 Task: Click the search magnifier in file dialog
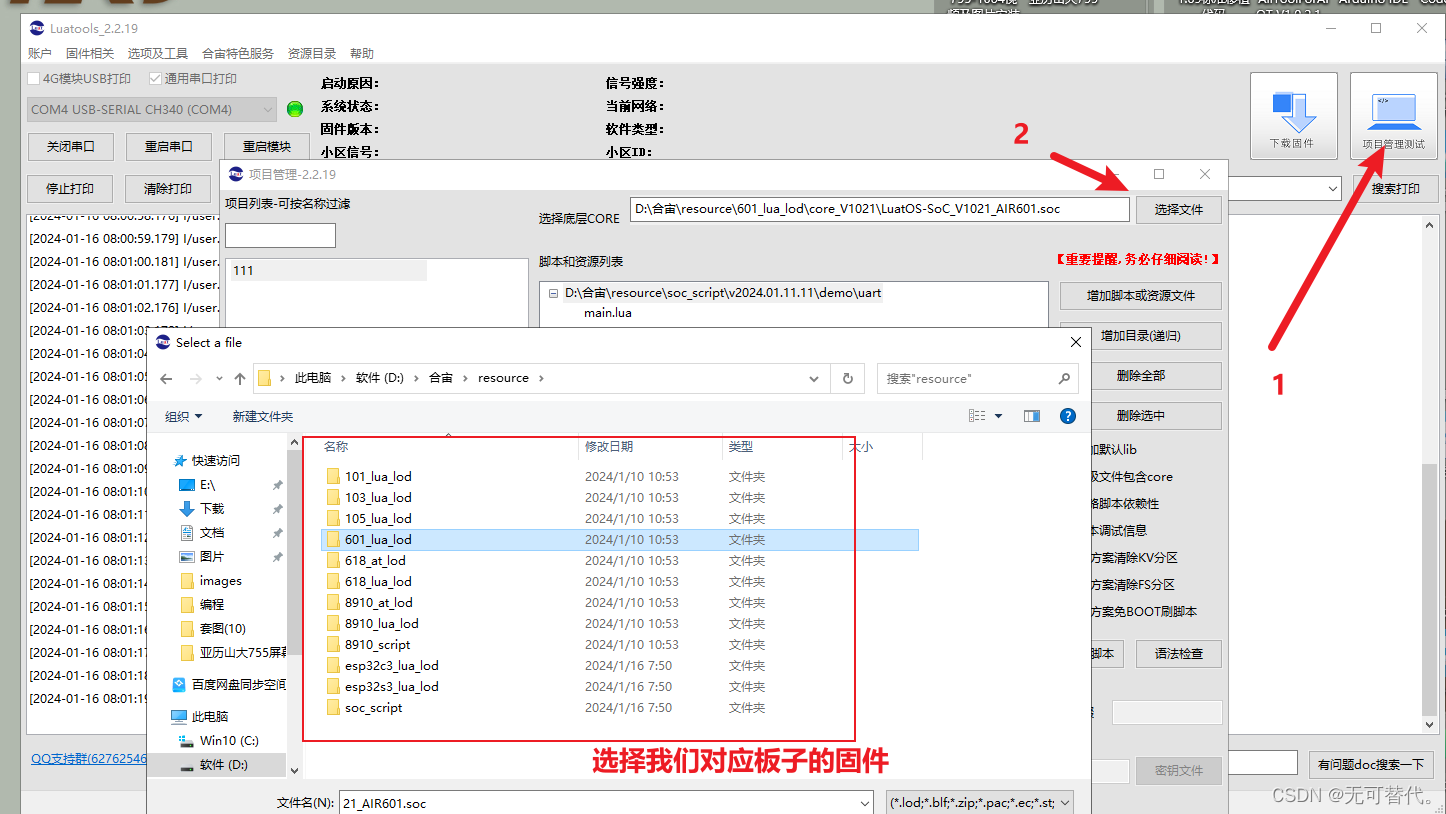1064,379
